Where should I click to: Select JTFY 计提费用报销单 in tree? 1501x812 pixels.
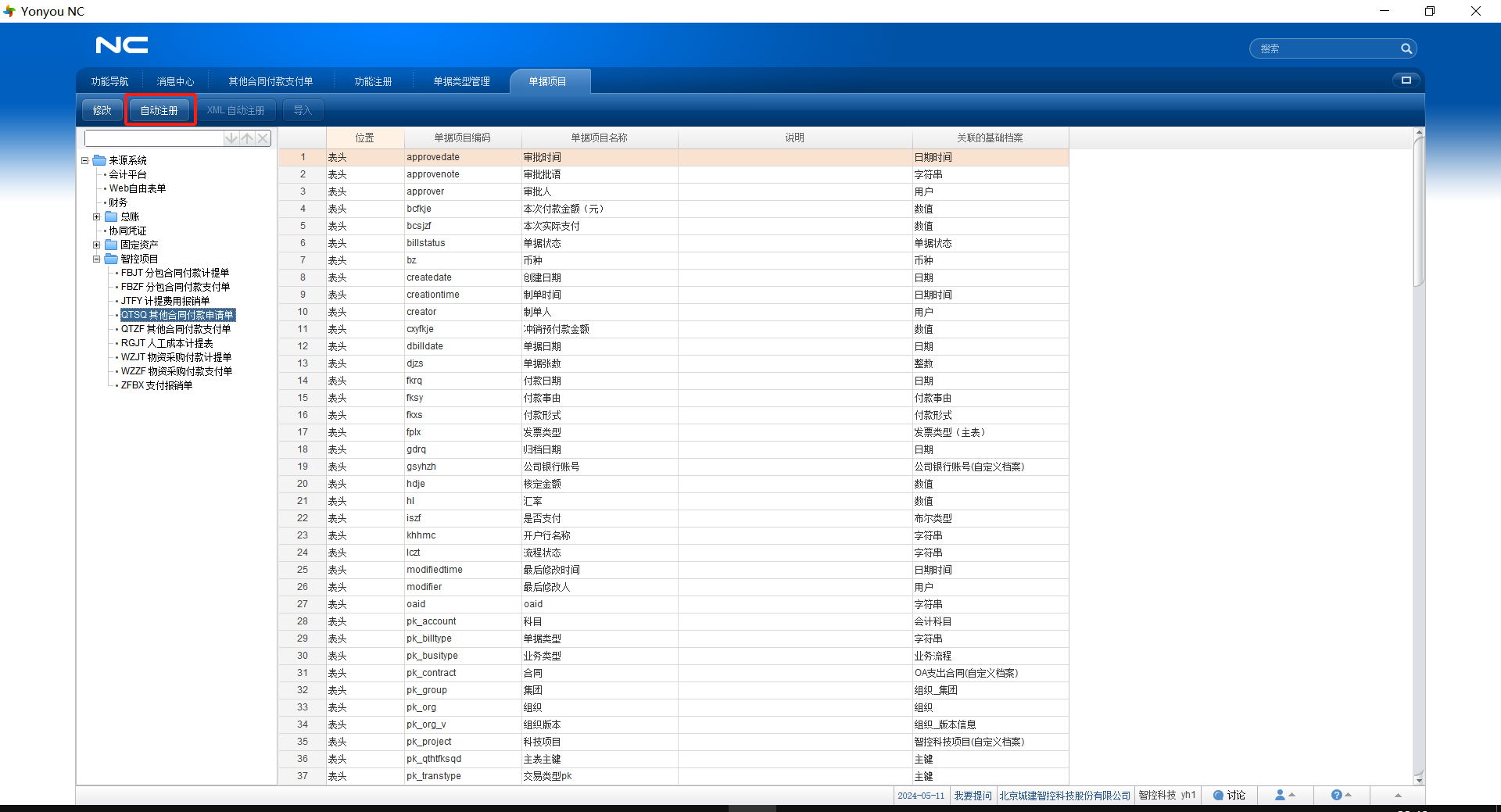coord(165,301)
